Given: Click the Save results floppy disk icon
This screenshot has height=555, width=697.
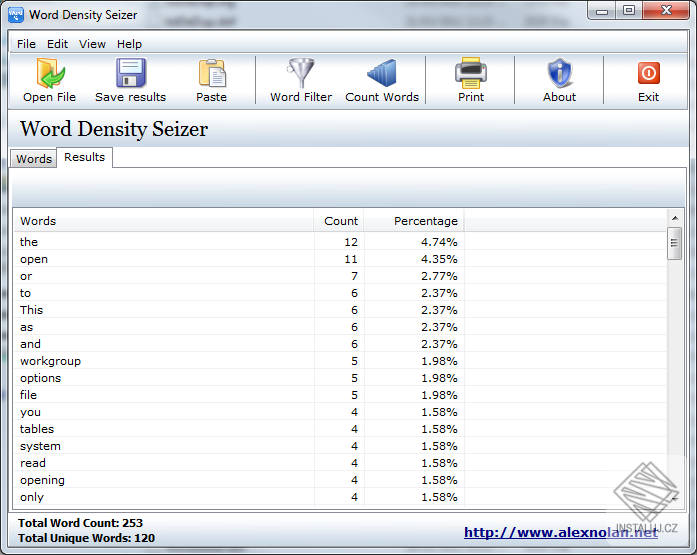Looking at the screenshot, I should [130, 73].
